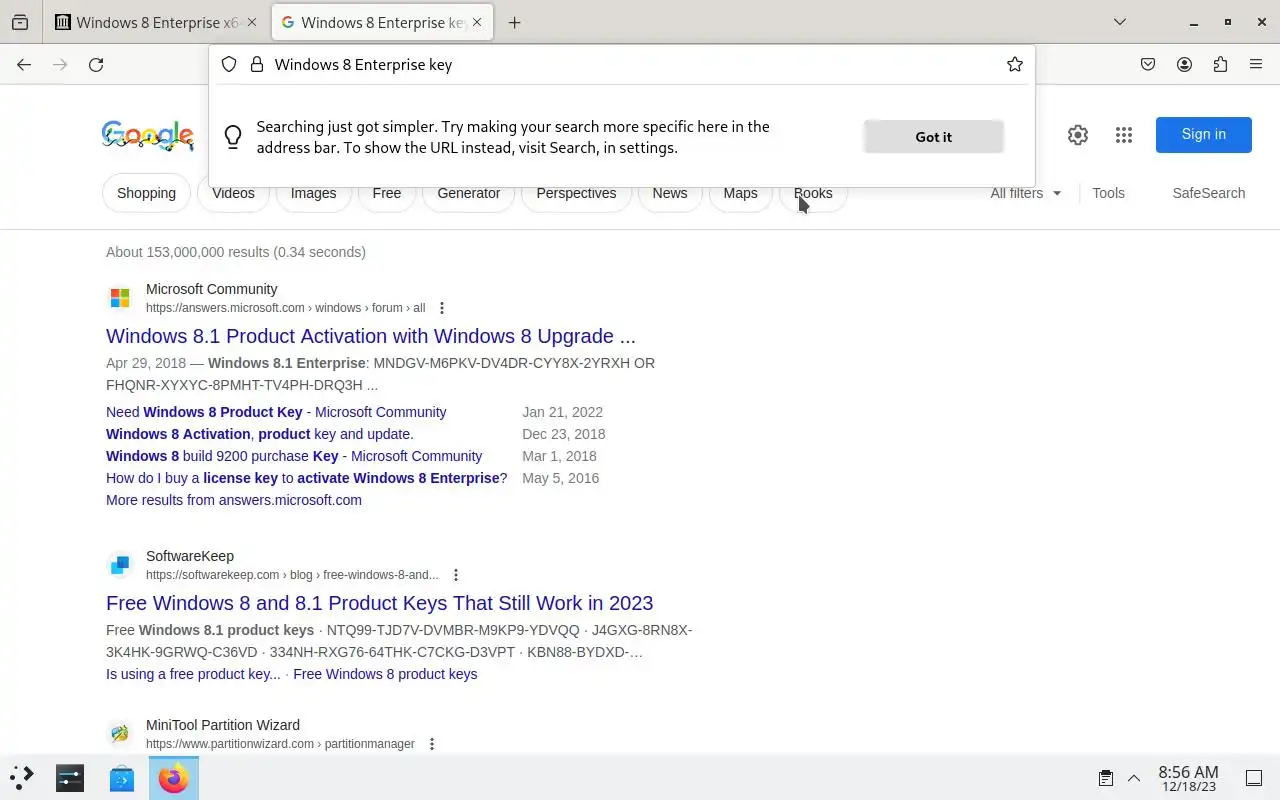Viewport: 1280px width, 800px height.
Task: Click the forward navigation arrow
Action: (60, 65)
